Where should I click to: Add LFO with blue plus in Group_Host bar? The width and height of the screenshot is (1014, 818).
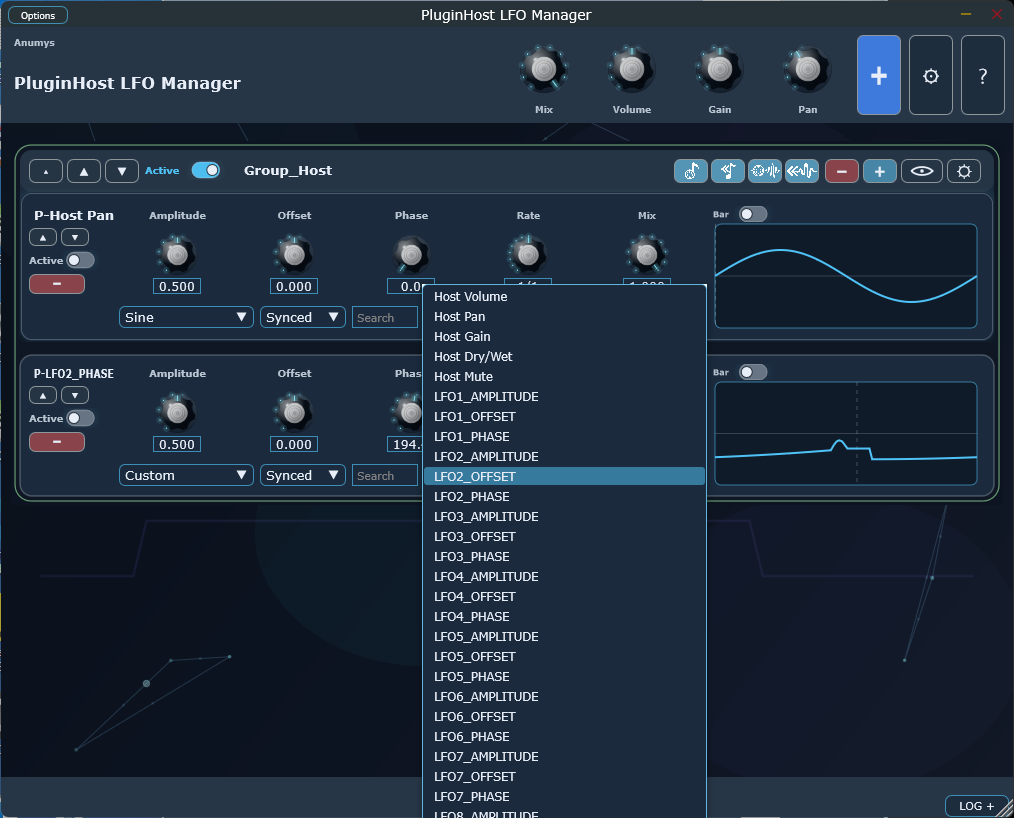(879, 171)
